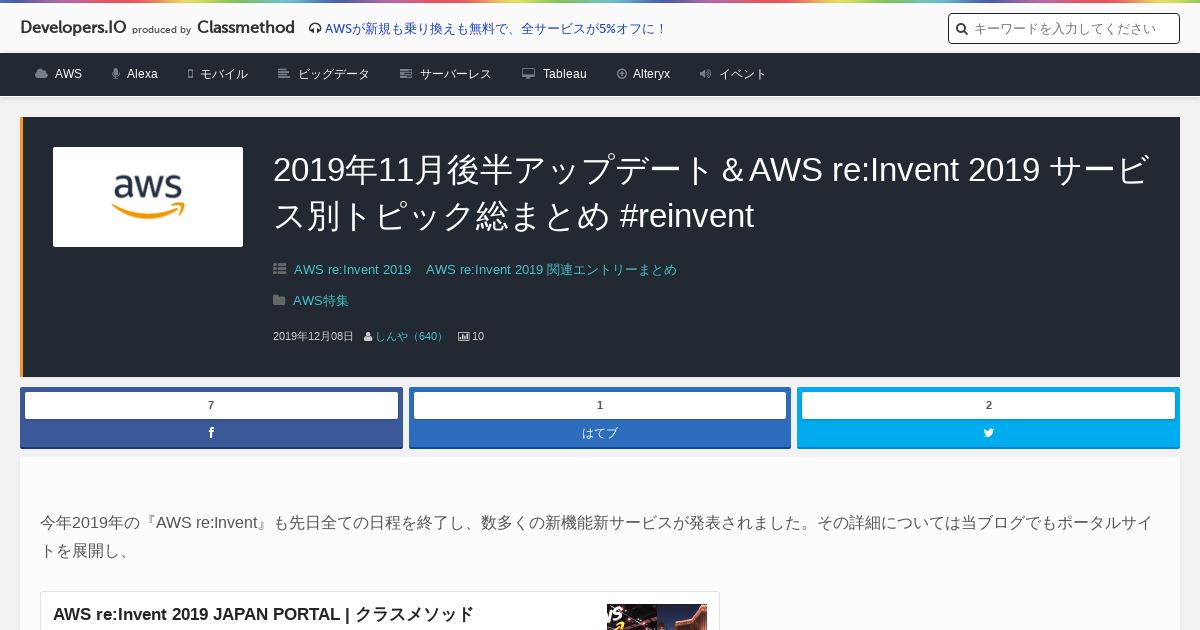Click the server icon next to サーバーレス
Screen dimensions: 1200x630
point(406,74)
